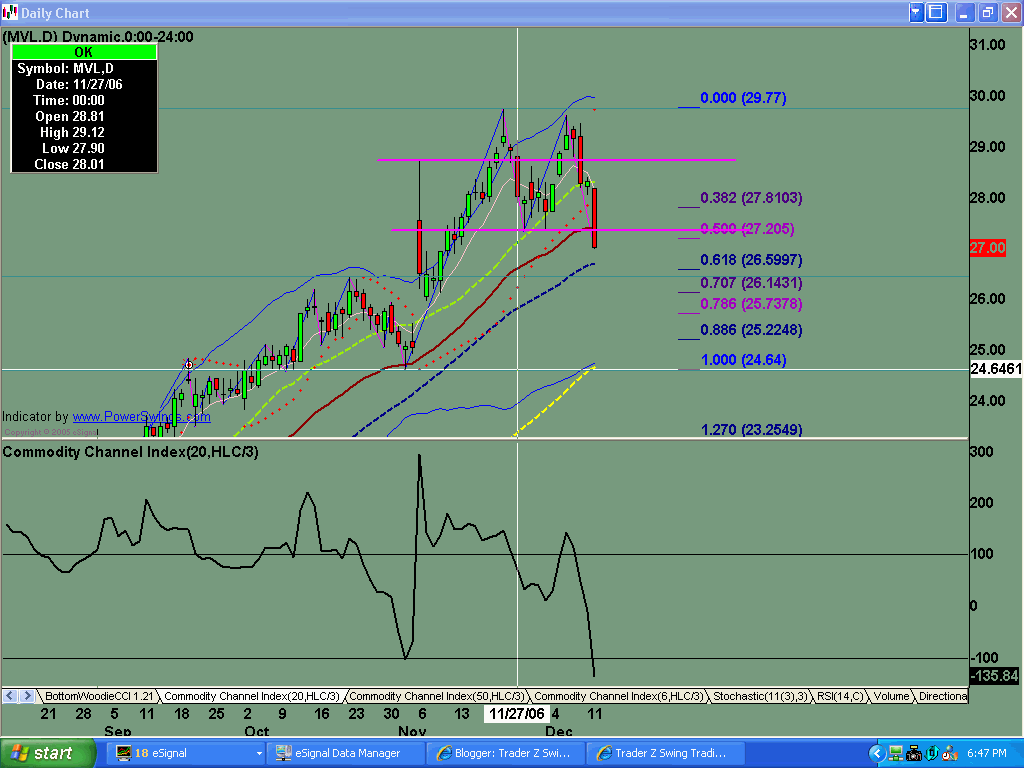Open Trader Z Swing Tradi... taskbar window
The height and width of the screenshot is (768, 1024).
pyautogui.click(x=665, y=753)
